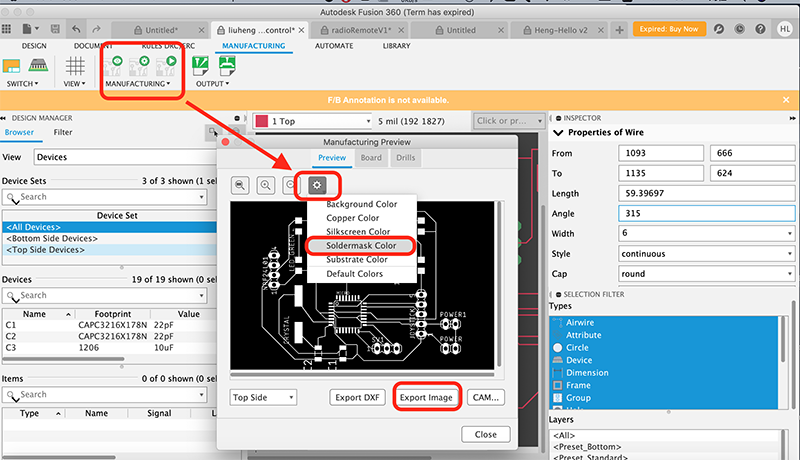
Task: Redo the last action
Action: coord(96,29)
